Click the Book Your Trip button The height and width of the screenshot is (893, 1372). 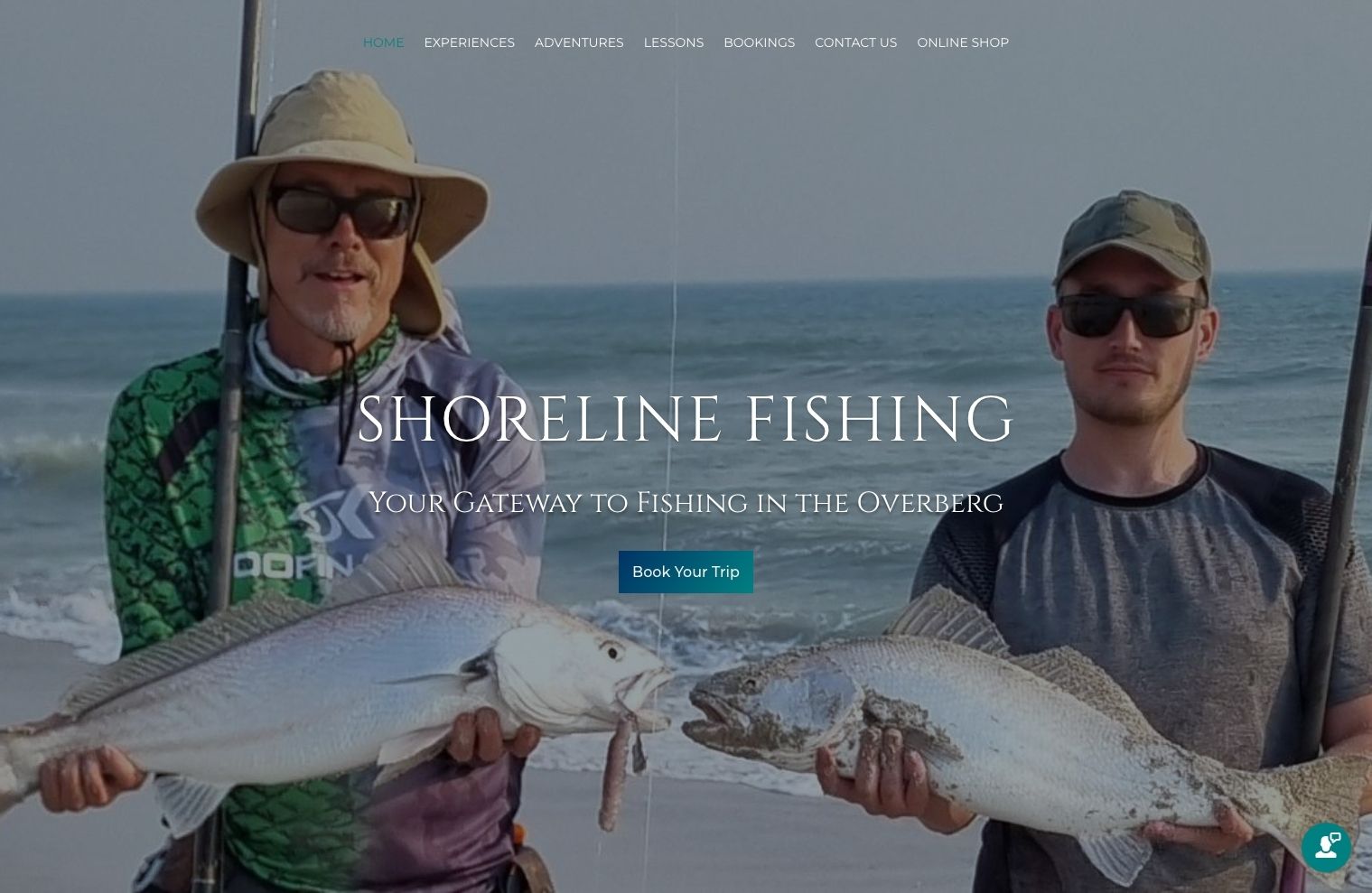coord(686,572)
